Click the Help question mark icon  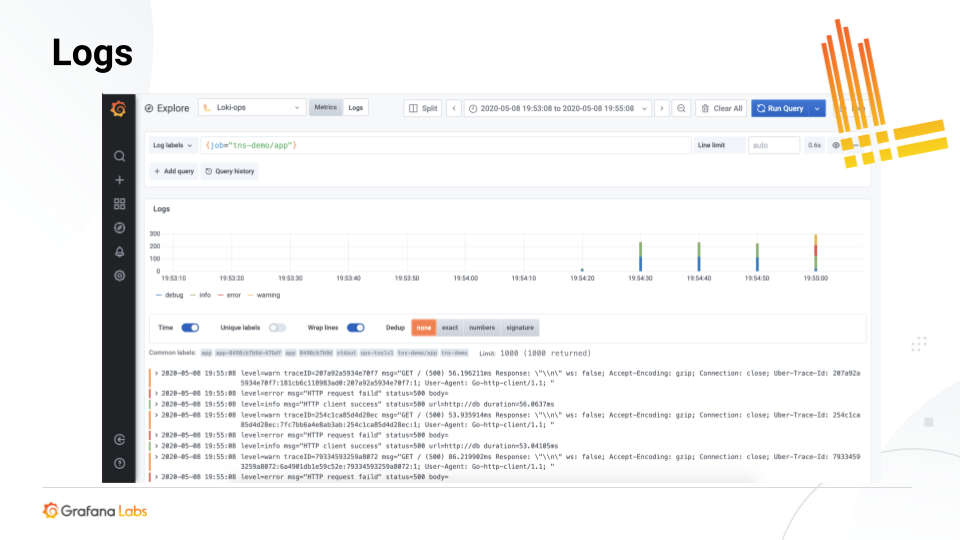tap(119, 463)
